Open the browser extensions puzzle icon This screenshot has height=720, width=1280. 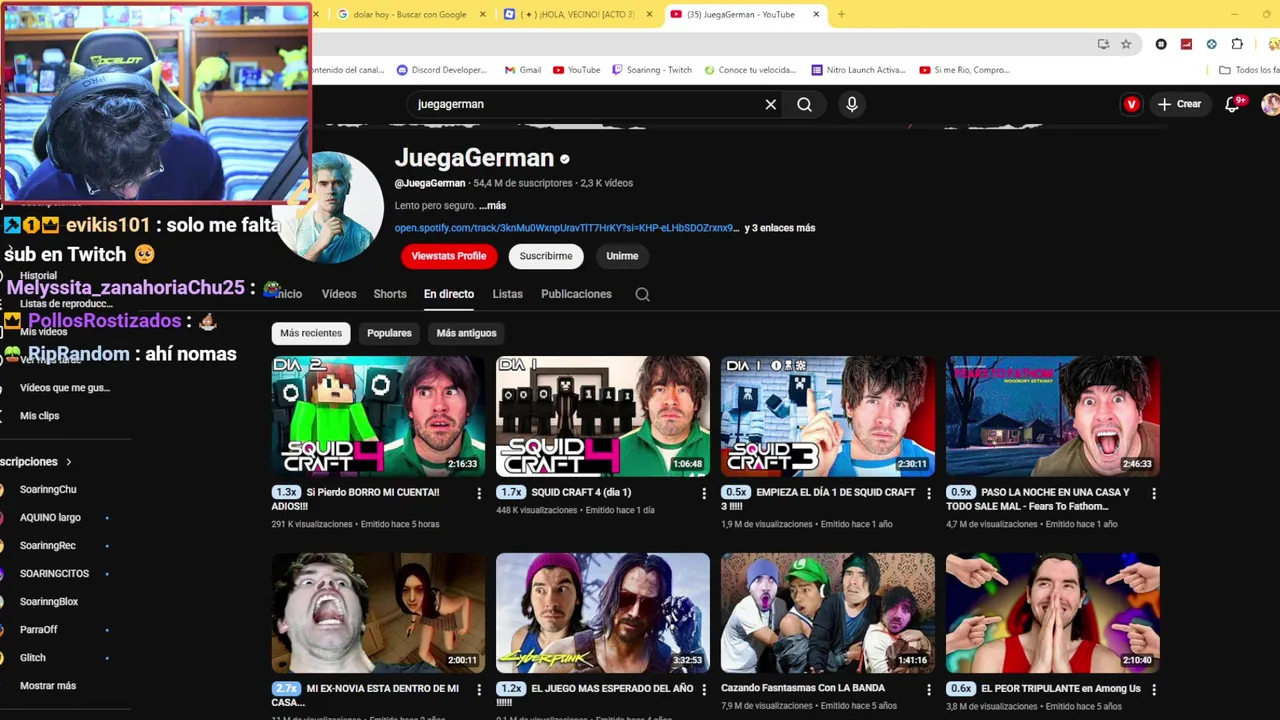click(x=1237, y=44)
